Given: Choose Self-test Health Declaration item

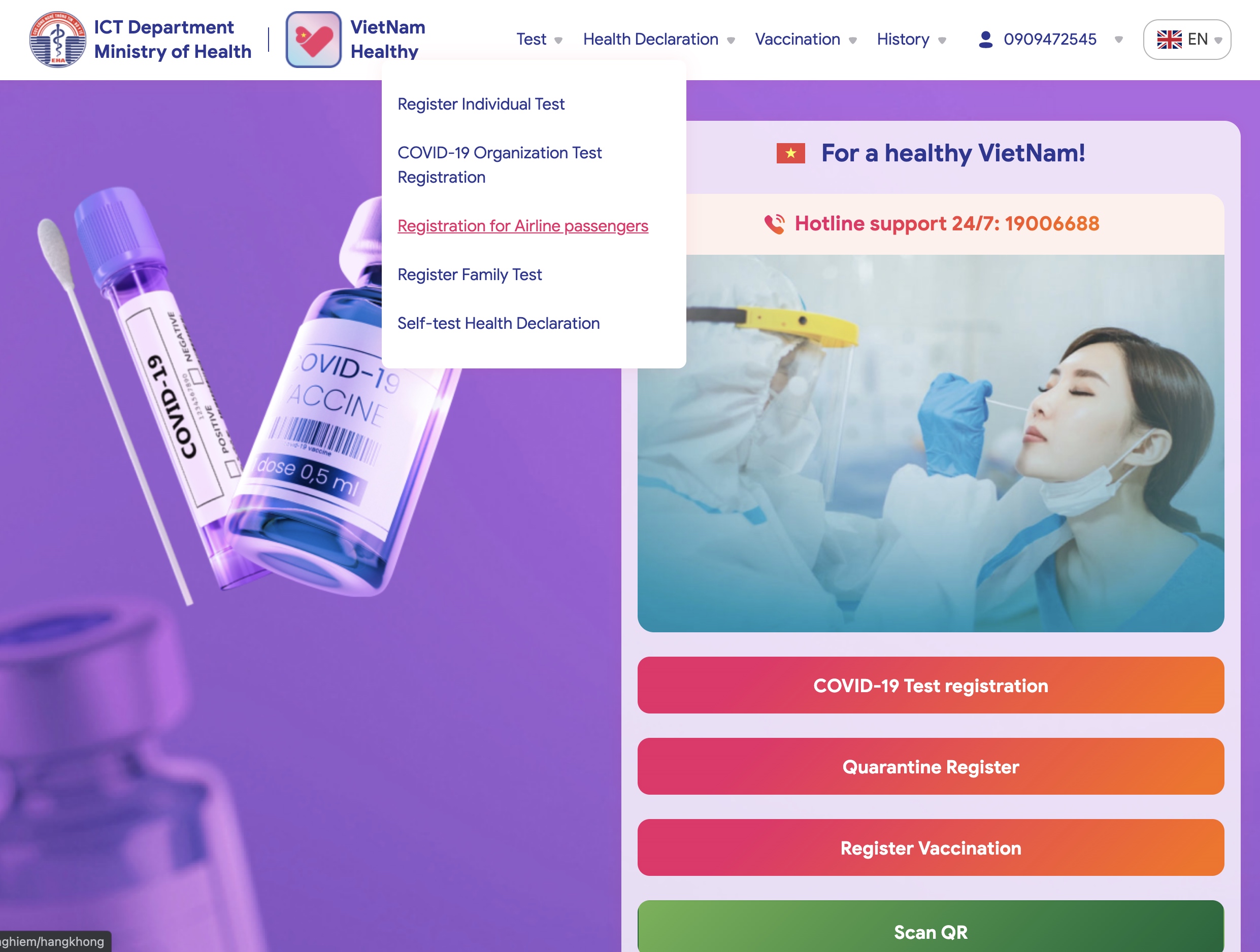Looking at the screenshot, I should pos(499,323).
